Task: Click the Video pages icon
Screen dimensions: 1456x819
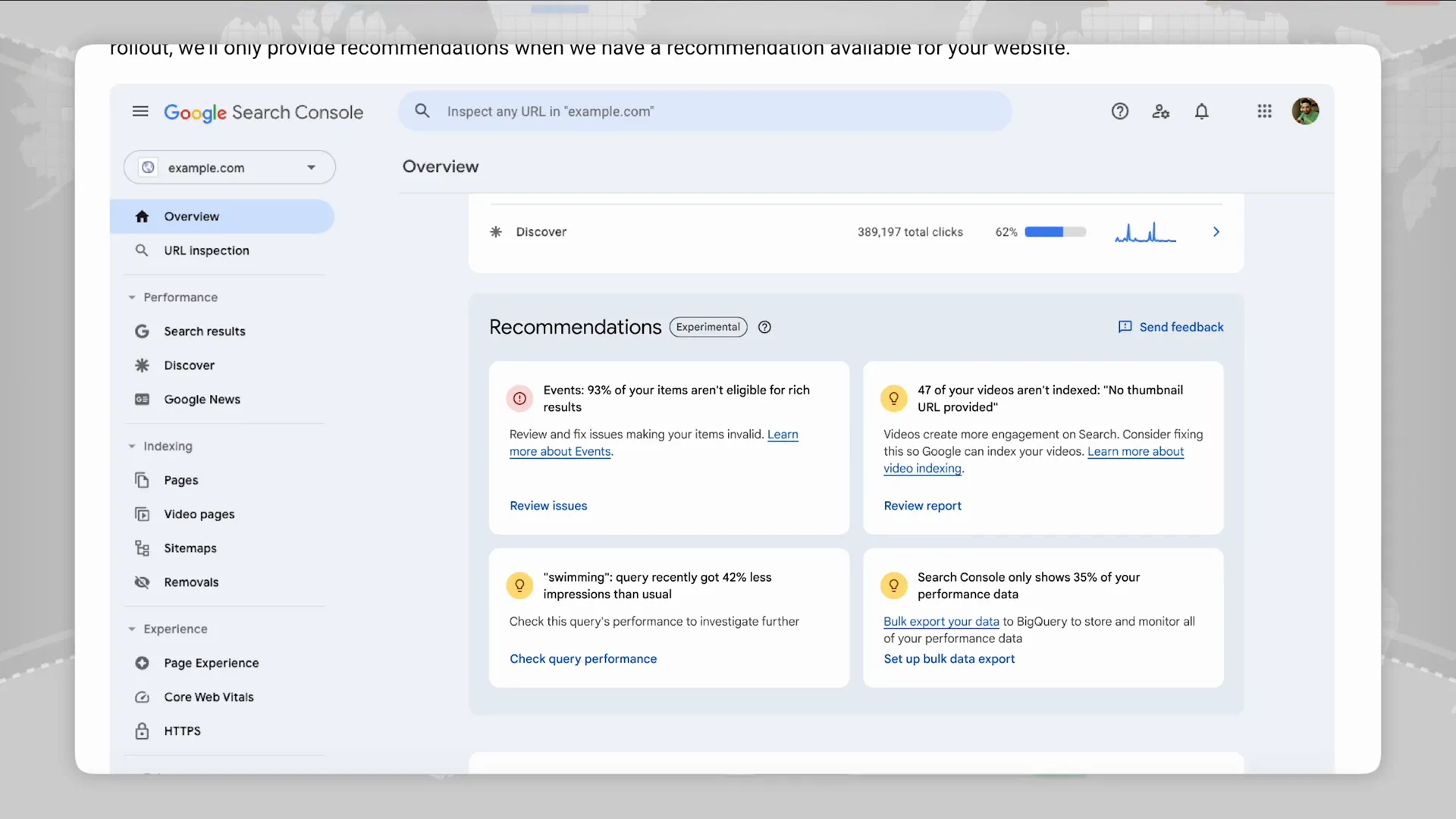Action: (142, 514)
